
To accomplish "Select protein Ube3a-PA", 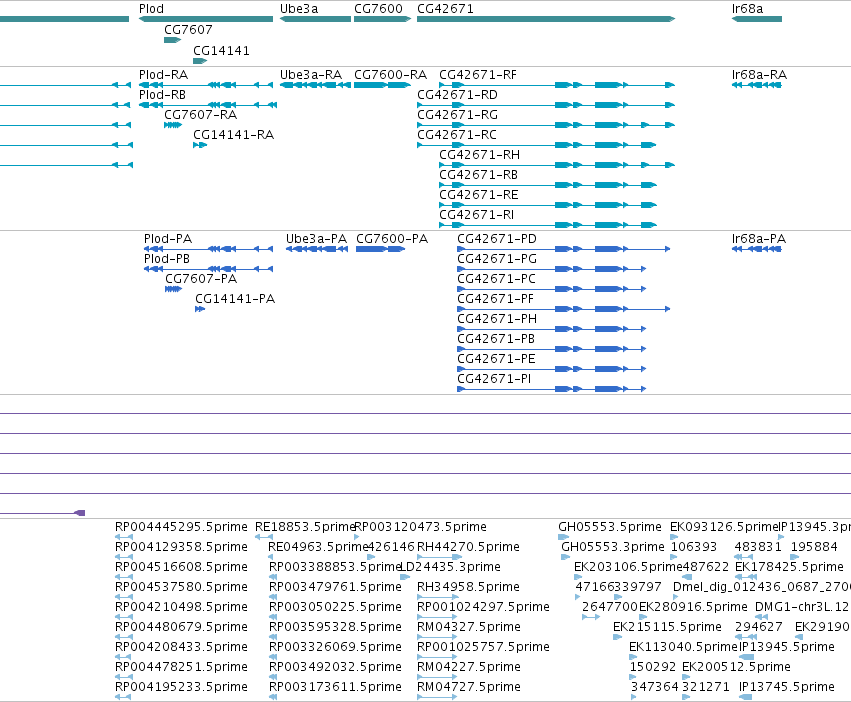I will [x=317, y=249].
